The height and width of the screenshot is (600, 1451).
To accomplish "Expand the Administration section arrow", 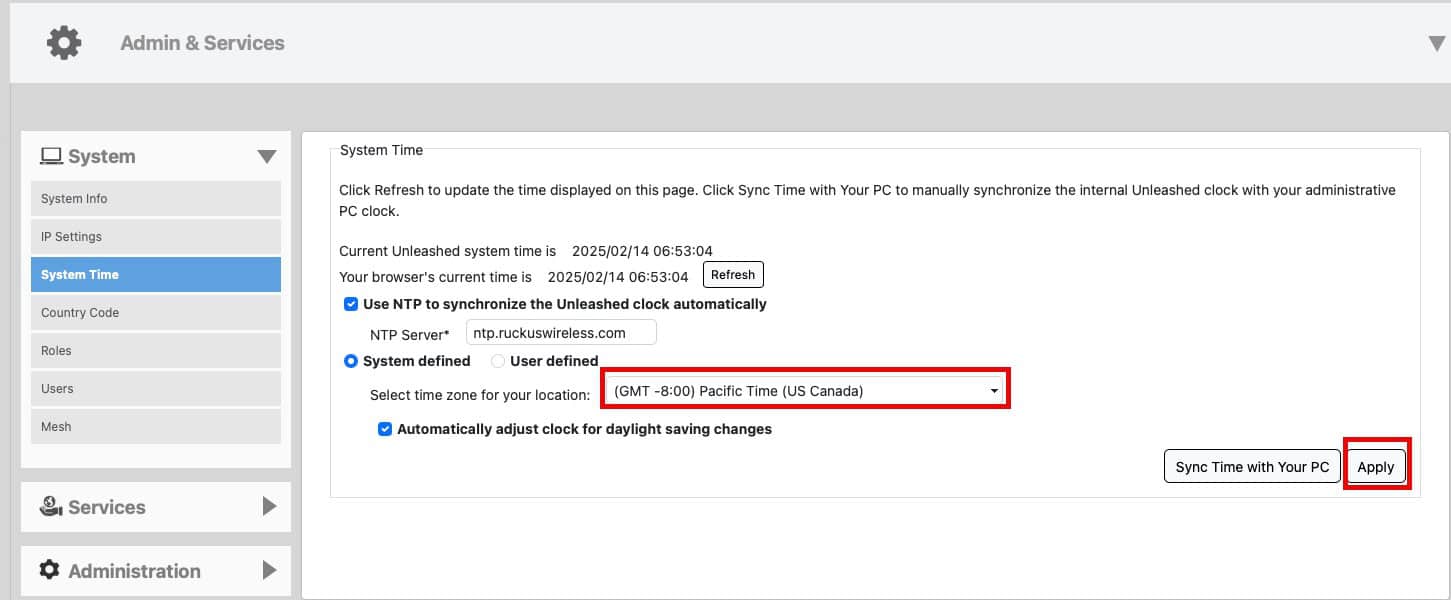I will [x=269, y=570].
